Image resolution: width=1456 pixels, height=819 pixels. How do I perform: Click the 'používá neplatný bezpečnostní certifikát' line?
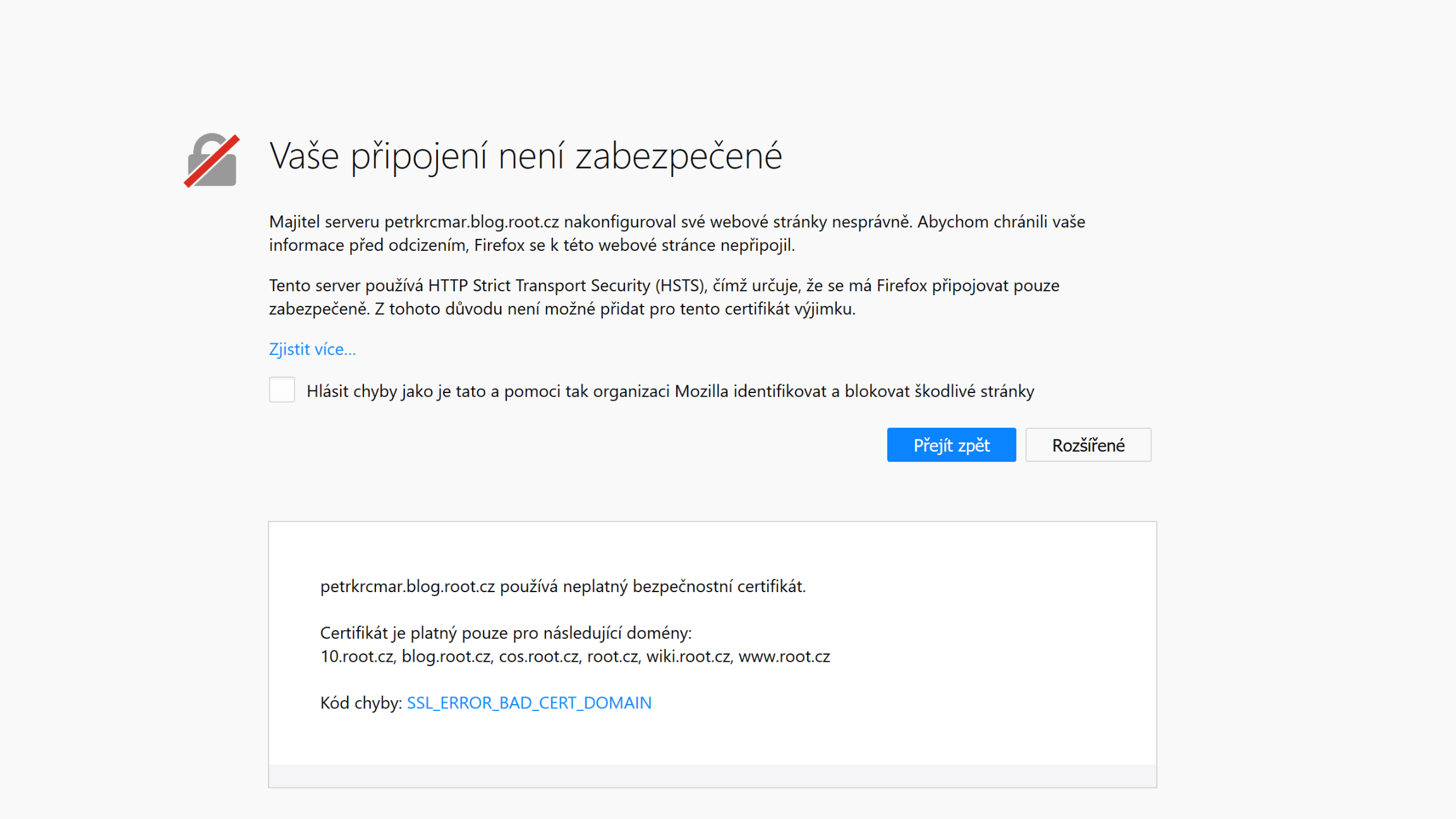point(652,586)
